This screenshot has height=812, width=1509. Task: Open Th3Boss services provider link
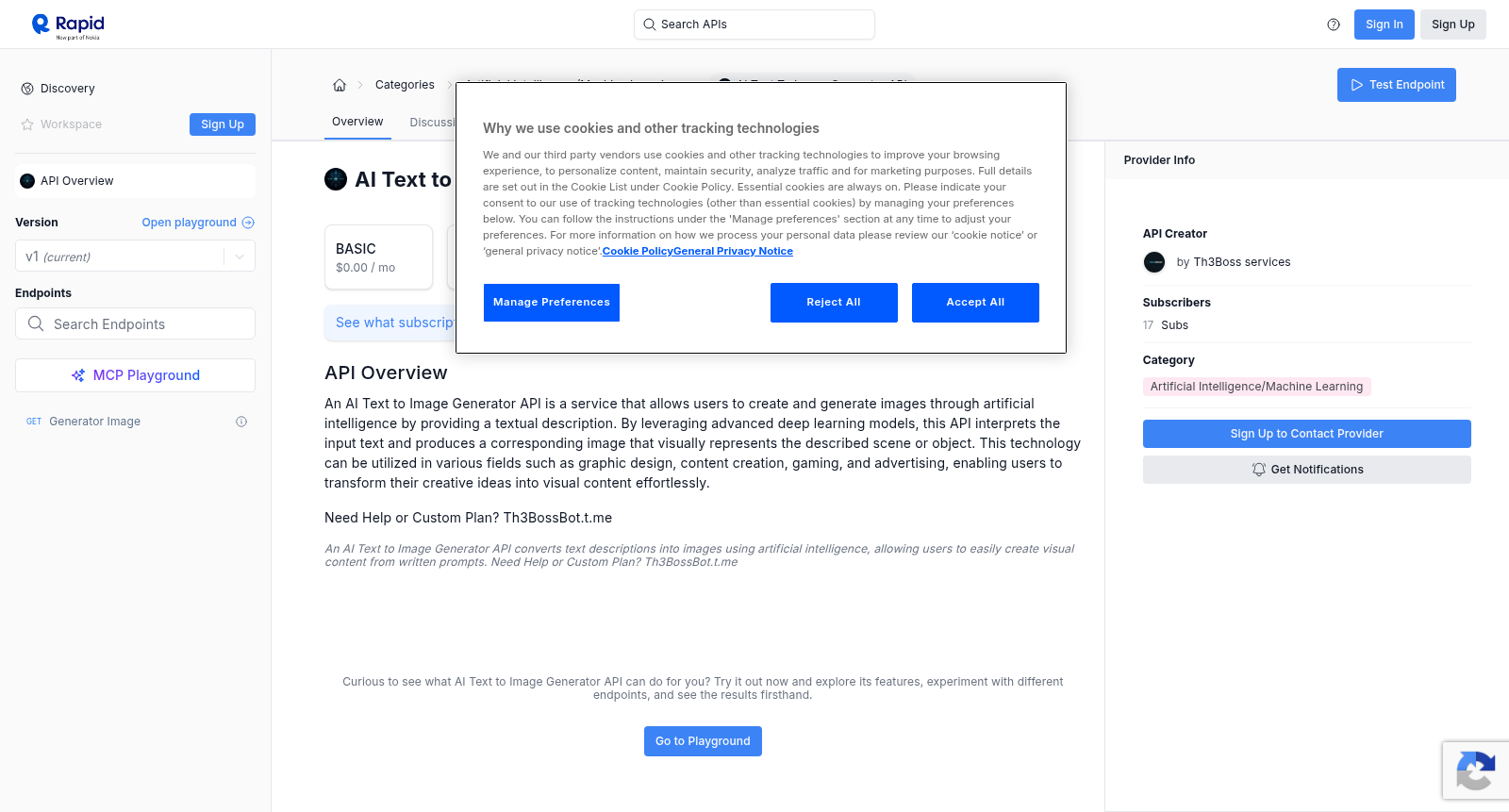[1241, 262]
